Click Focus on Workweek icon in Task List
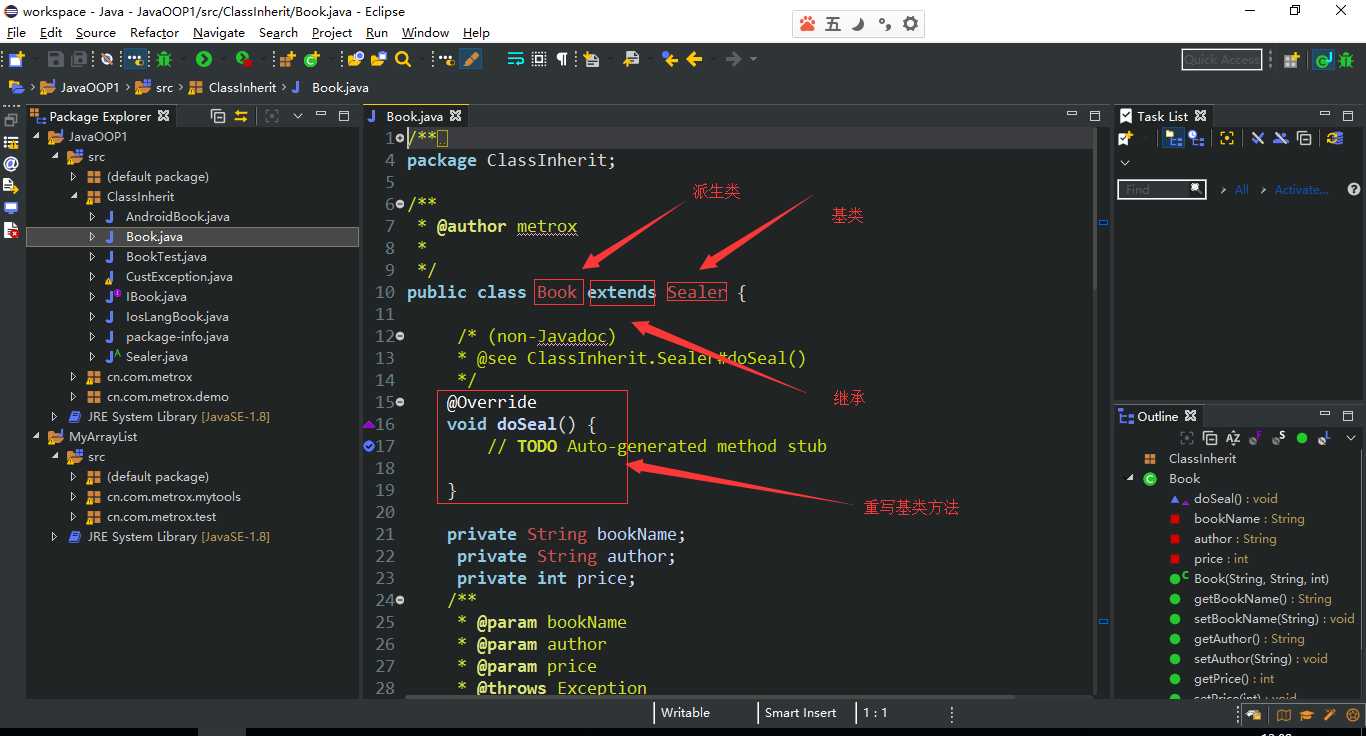The image size is (1366, 736). coord(1227,137)
